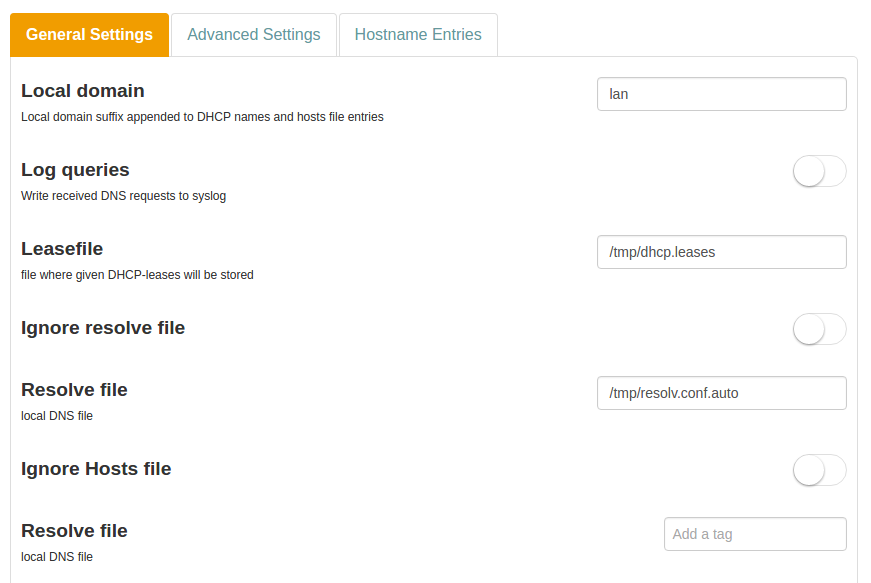The image size is (871, 583).
Task: Click the "Ignore resolve file" heading
Action: pos(103,328)
